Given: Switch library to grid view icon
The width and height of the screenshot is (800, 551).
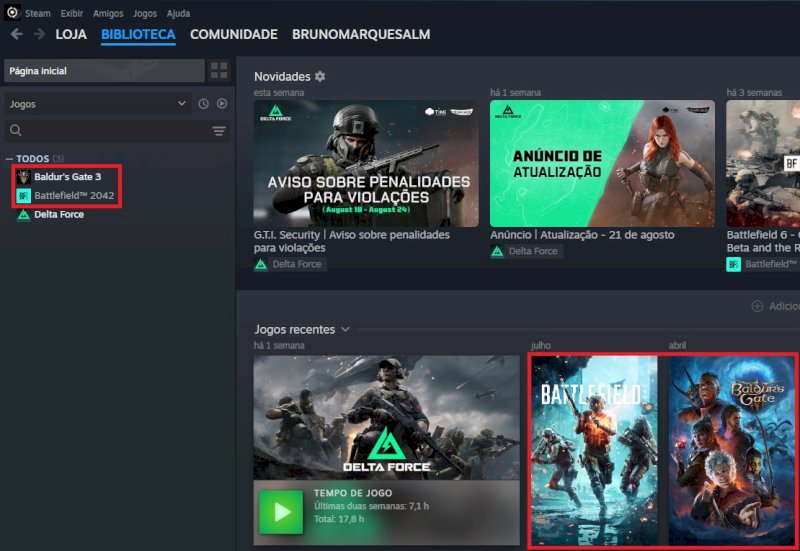Looking at the screenshot, I should (x=219, y=71).
